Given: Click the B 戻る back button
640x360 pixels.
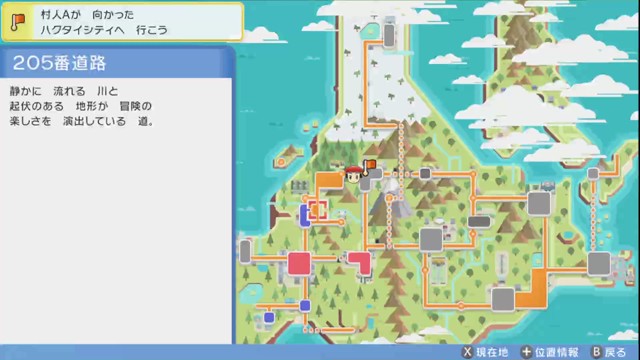Looking at the screenshot, I should coord(609,352).
